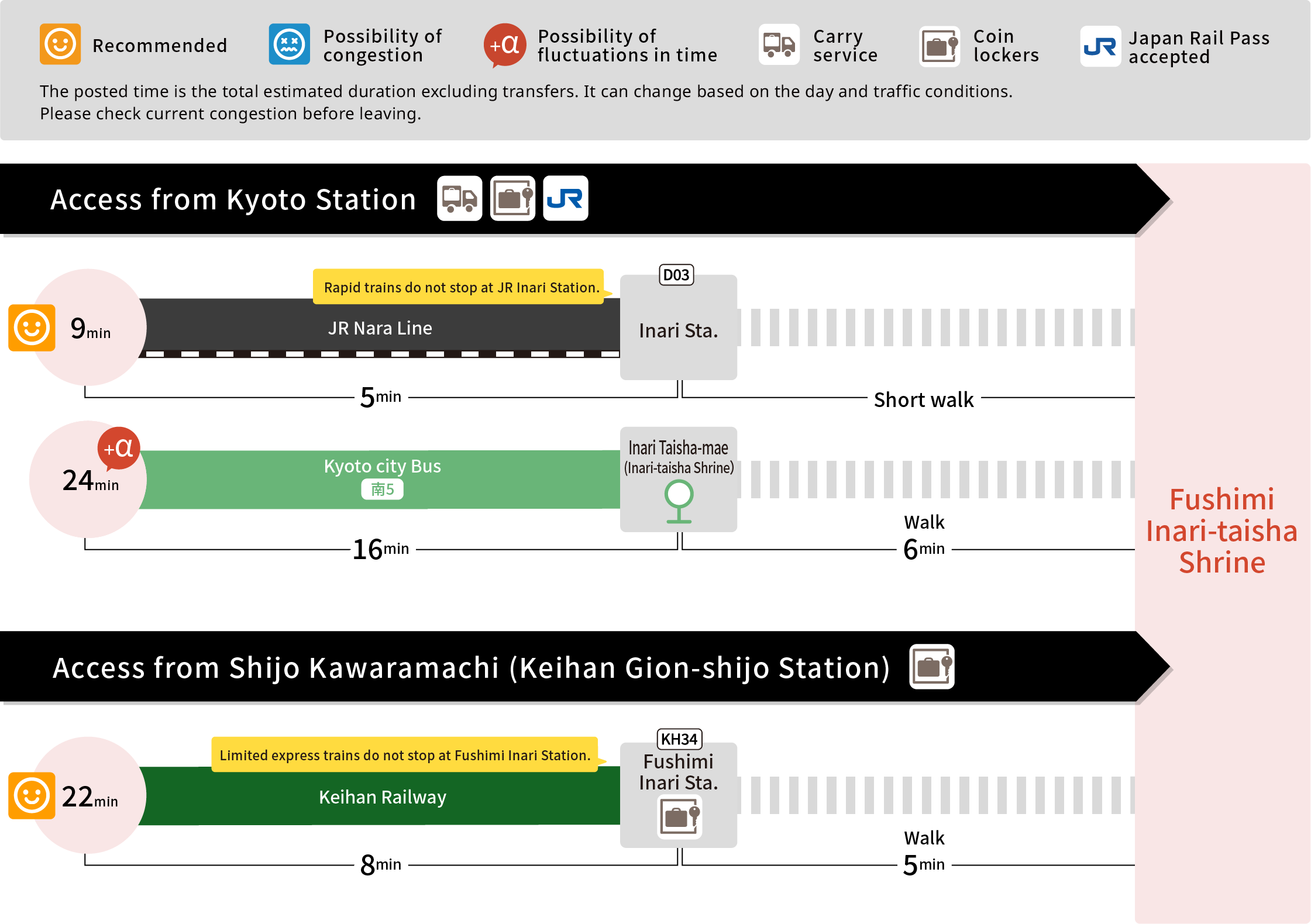Click coin locker icon in Shijo Kawaramachi header
The width and height of the screenshot is (1311, 924).
[x=932, y=667]
